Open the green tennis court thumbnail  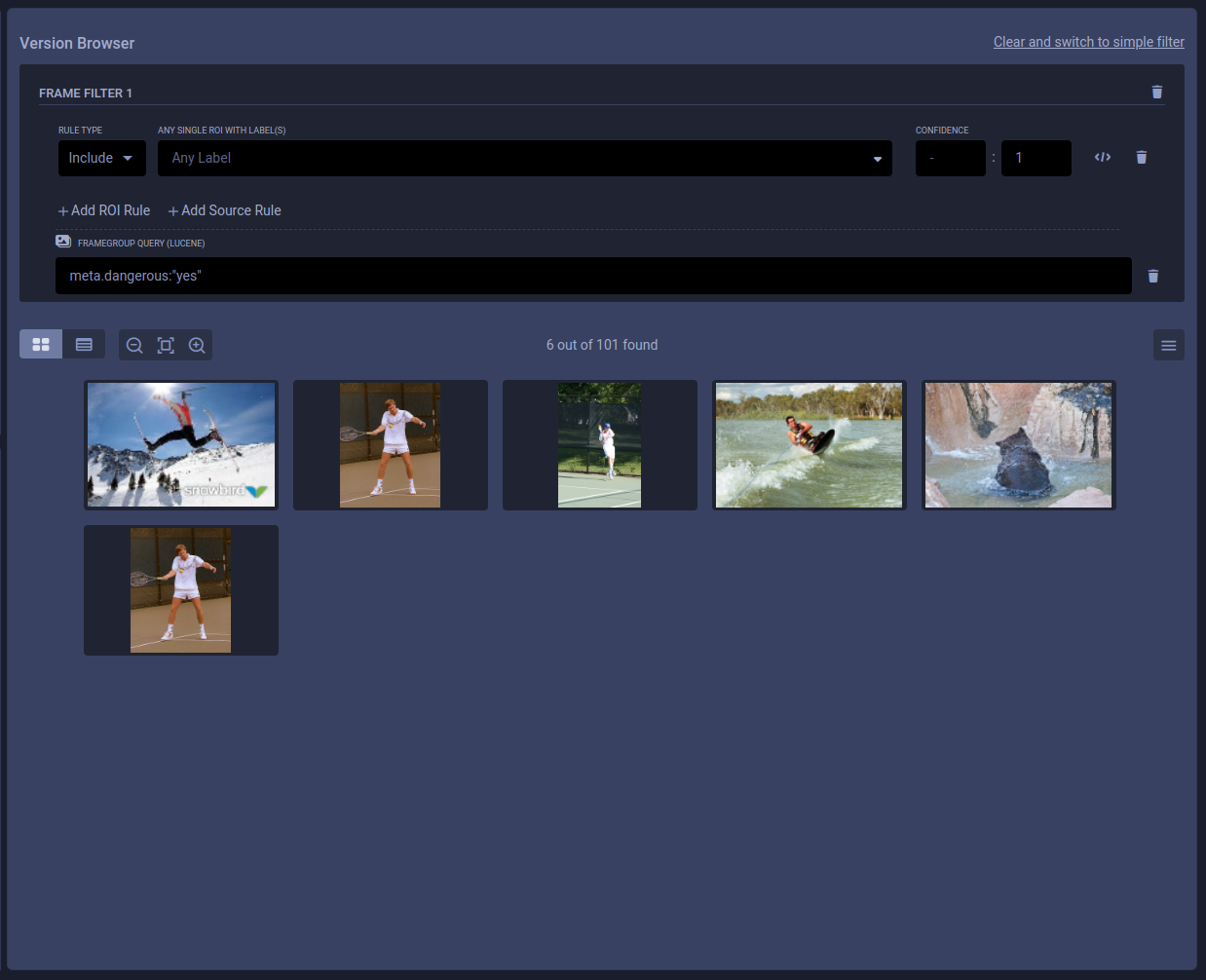tap(600, 445)
